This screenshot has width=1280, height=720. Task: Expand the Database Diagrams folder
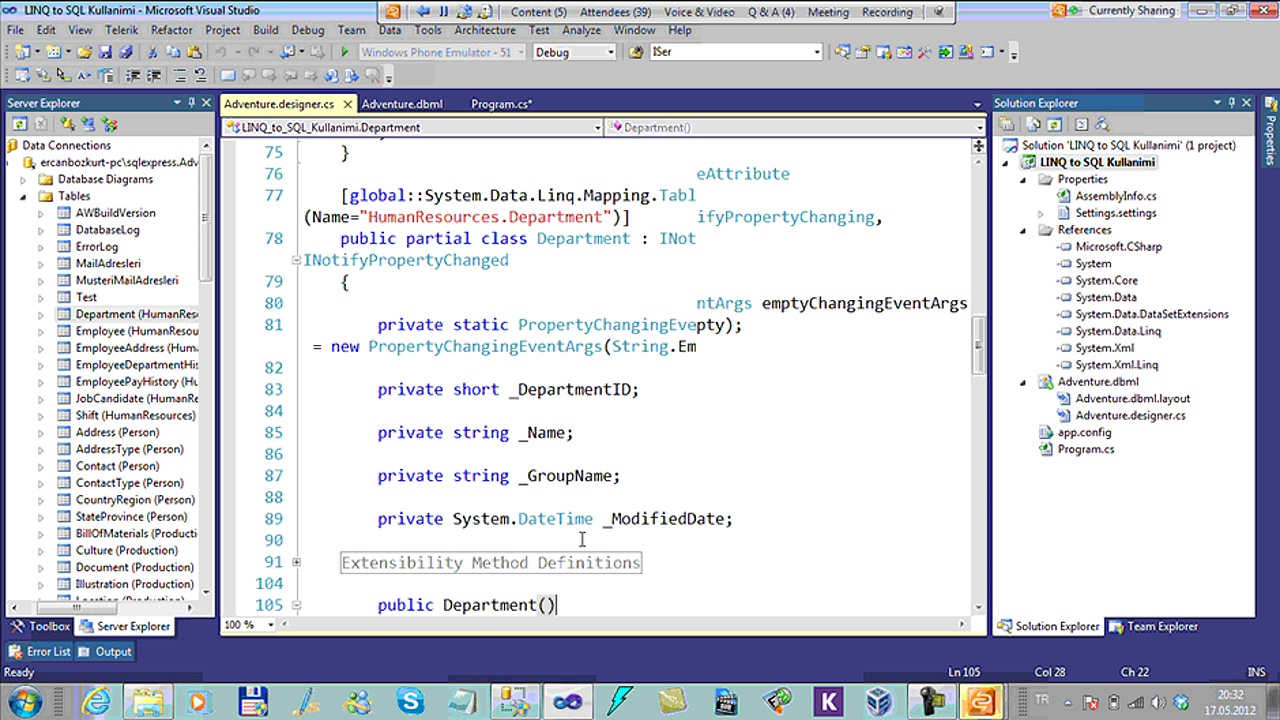[x=23, y=179]
